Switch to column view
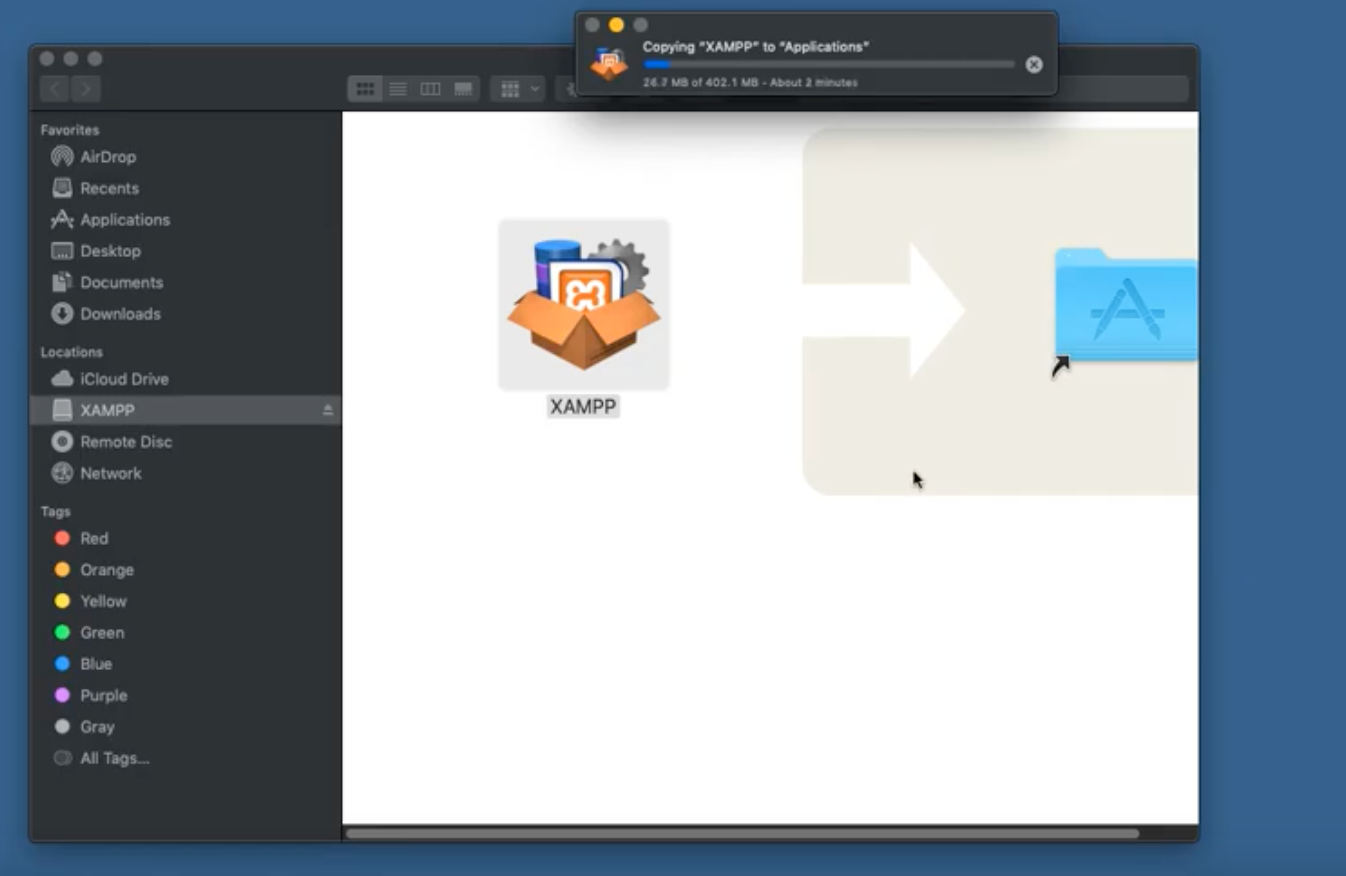Image resolution: width=1346 pixels, height=876 pixels. tap(430, 89)
